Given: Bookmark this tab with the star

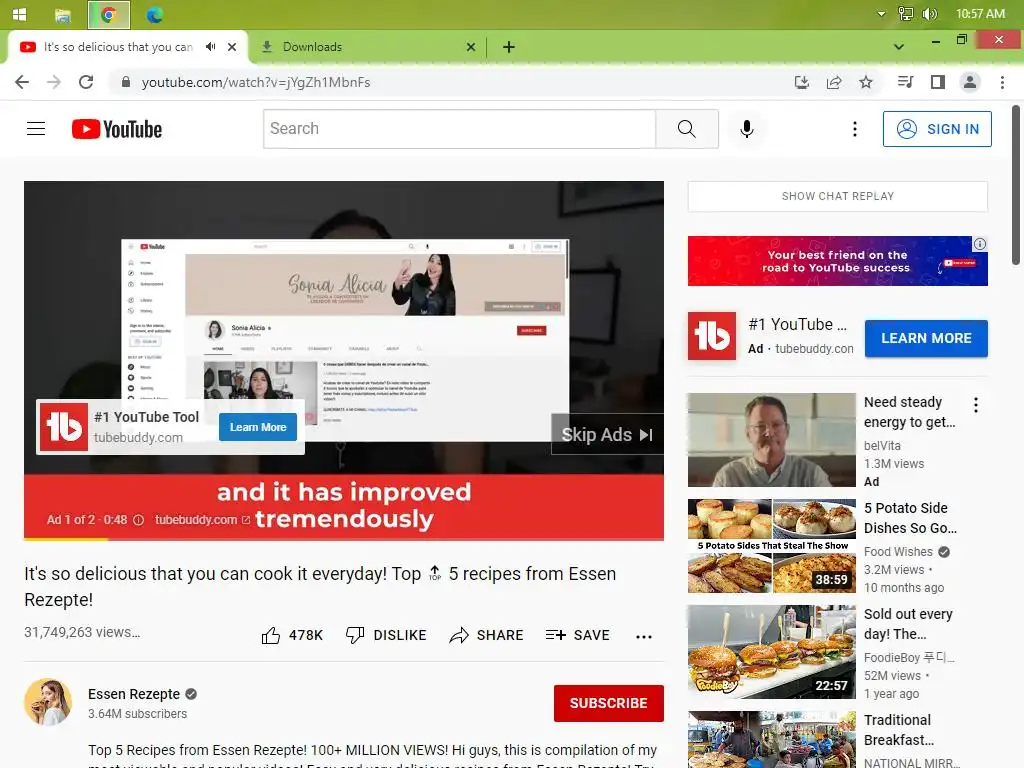Looking at the screenshot, I should (866, 82).
